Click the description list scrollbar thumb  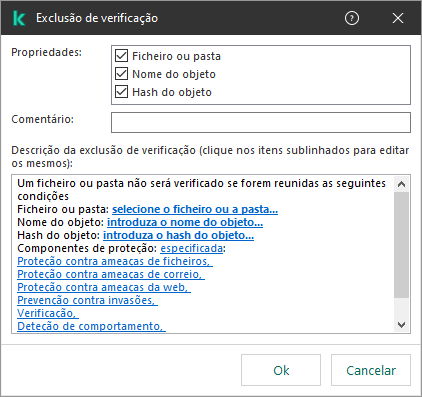[402, 245]
